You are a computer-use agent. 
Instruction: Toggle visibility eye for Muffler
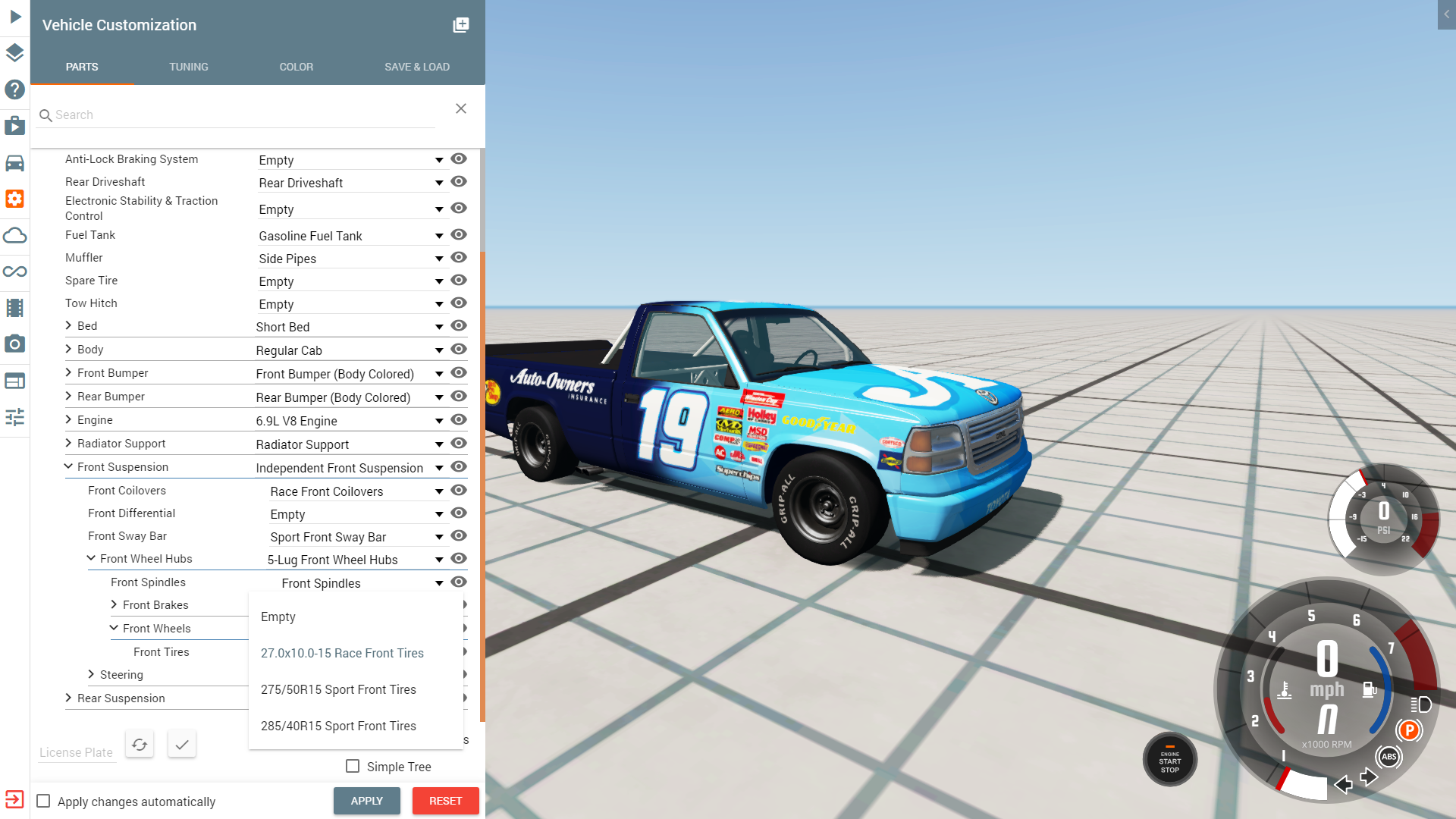click(459, 258)
